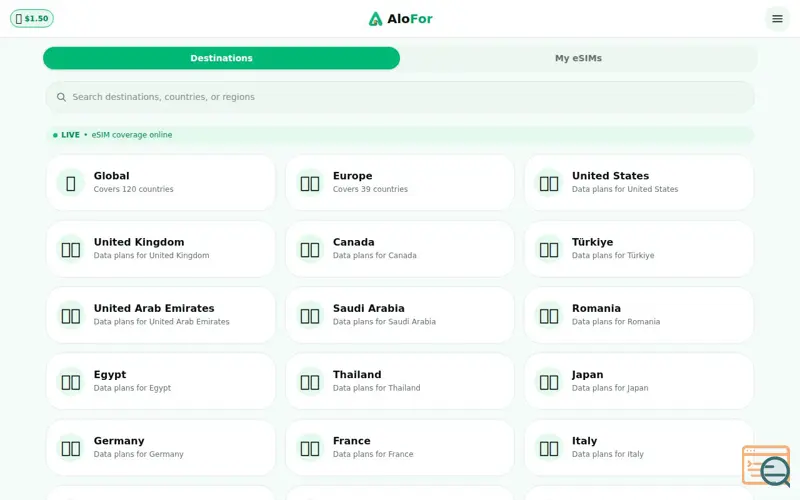Click "Data plans for Italy" text
800x500 pixels.
tap(608, 455)
